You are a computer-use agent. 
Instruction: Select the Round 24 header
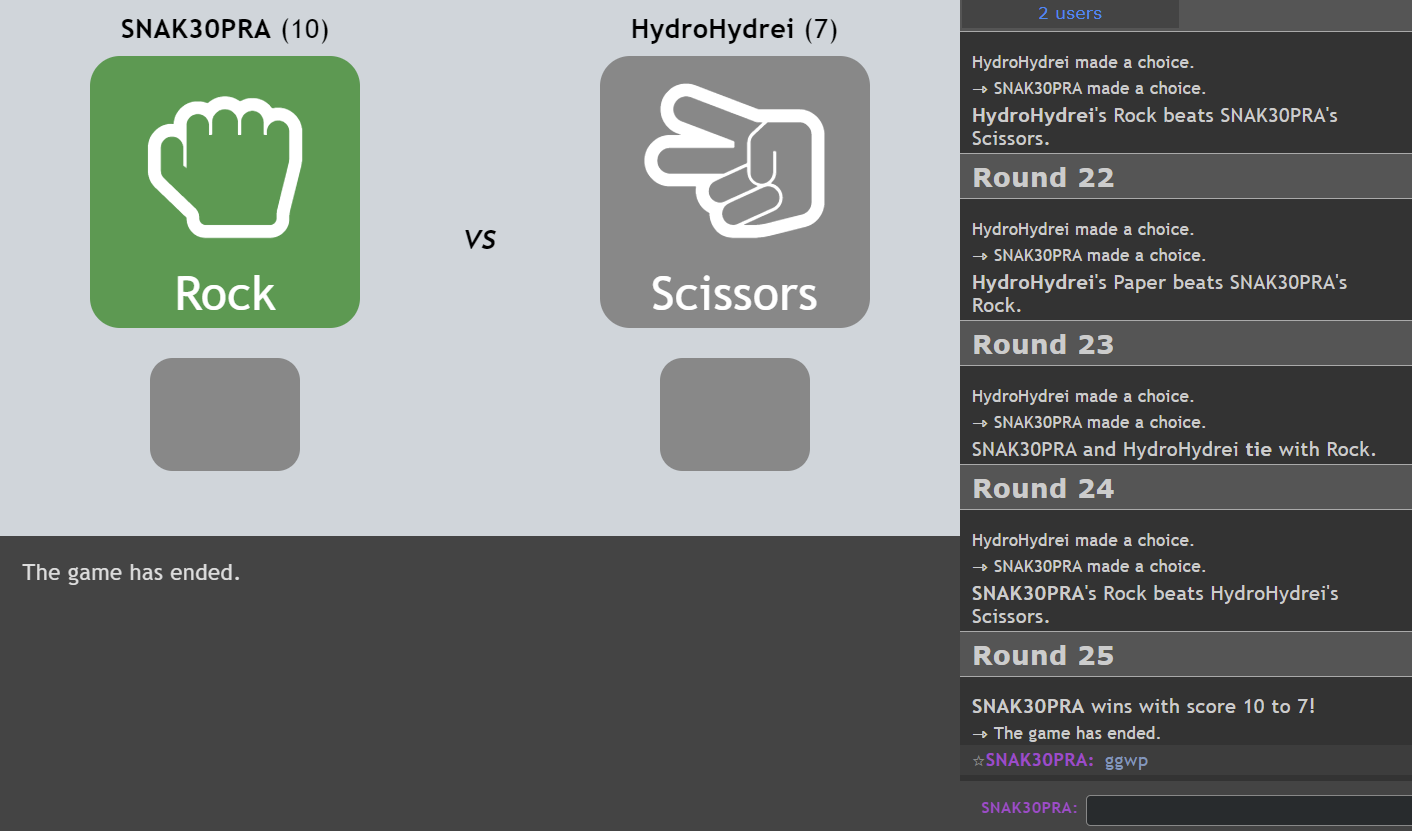pos(1186,488)
